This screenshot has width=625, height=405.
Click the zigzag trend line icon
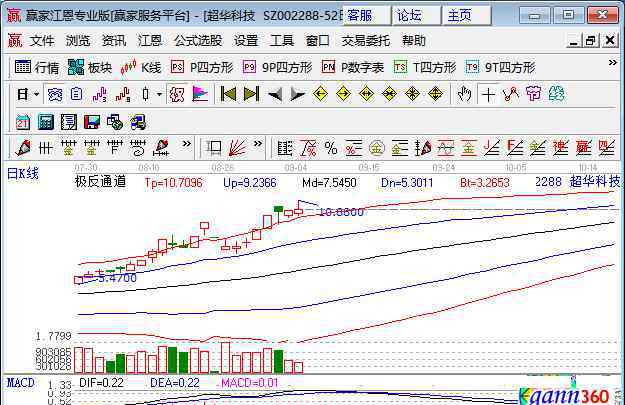coord(511,94)
